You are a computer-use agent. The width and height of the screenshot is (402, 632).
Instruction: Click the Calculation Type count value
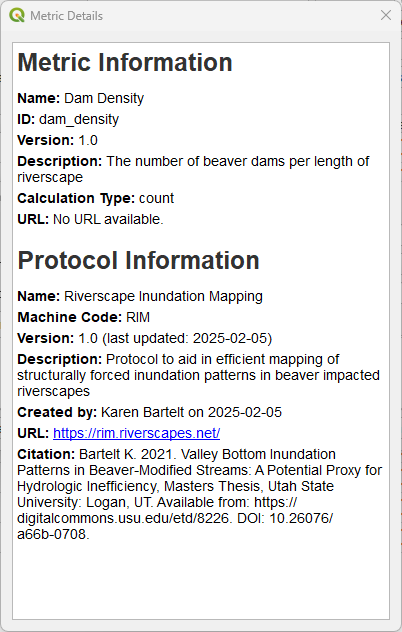point(156,198)
